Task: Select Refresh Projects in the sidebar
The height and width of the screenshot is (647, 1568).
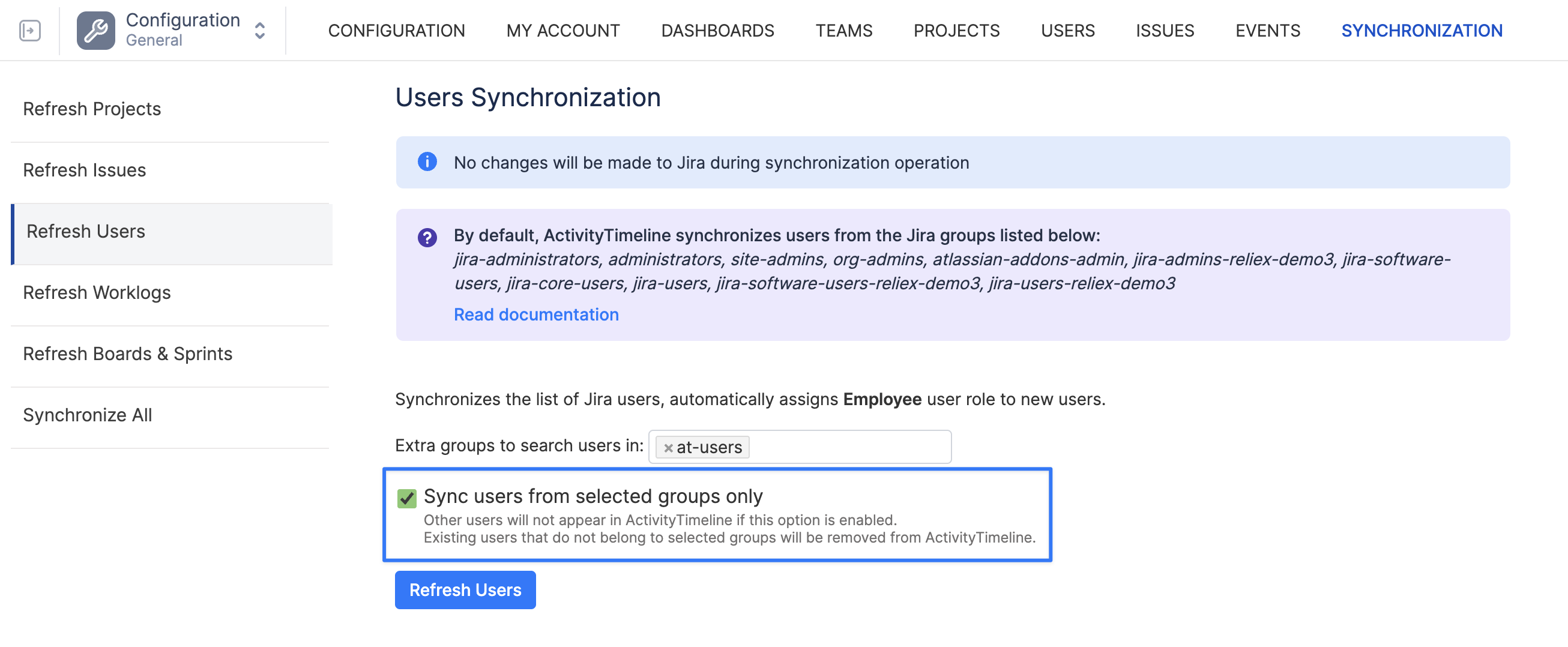Action: point(92,109)
